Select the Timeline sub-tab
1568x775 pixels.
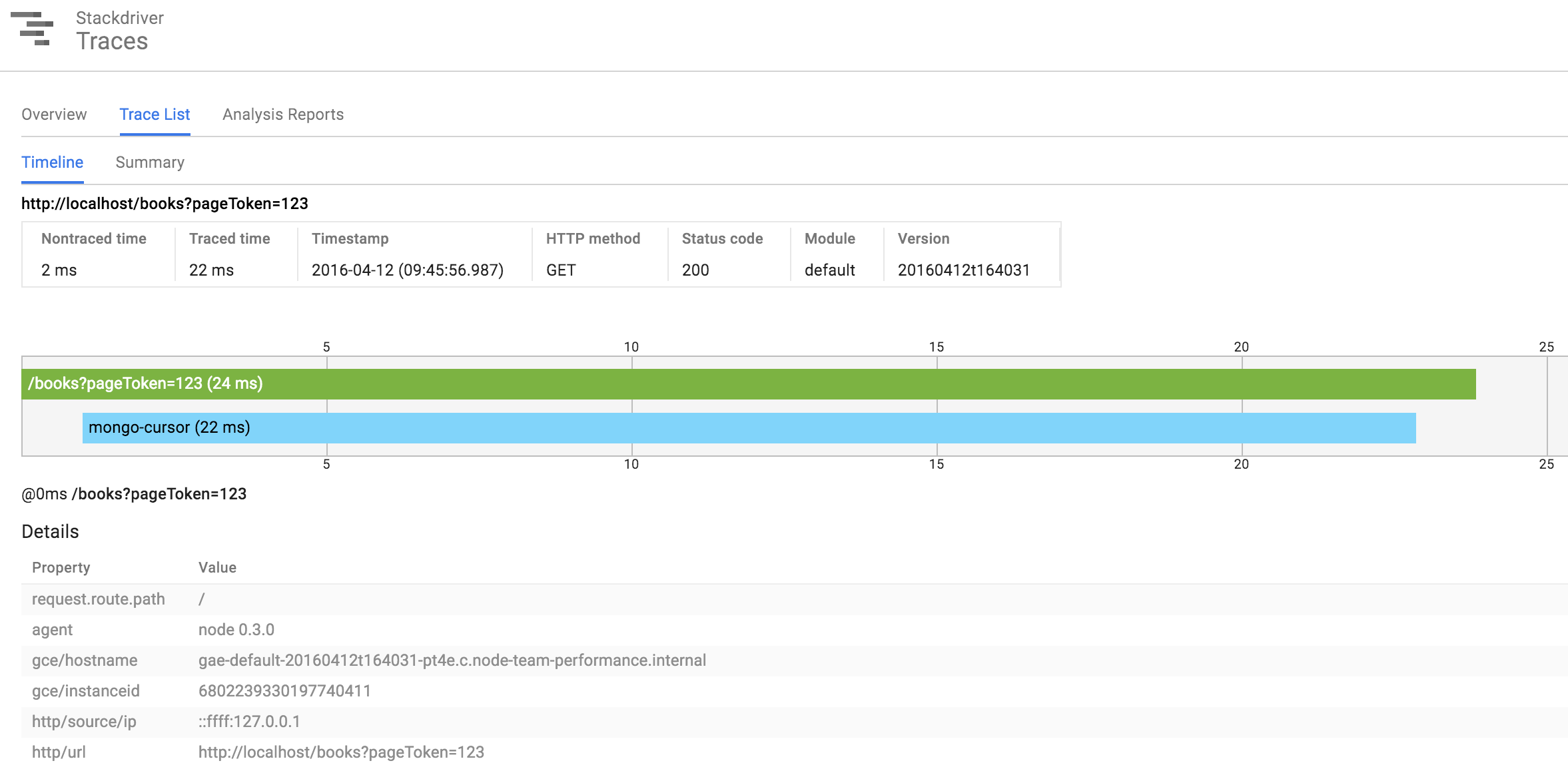click(52, 162)
